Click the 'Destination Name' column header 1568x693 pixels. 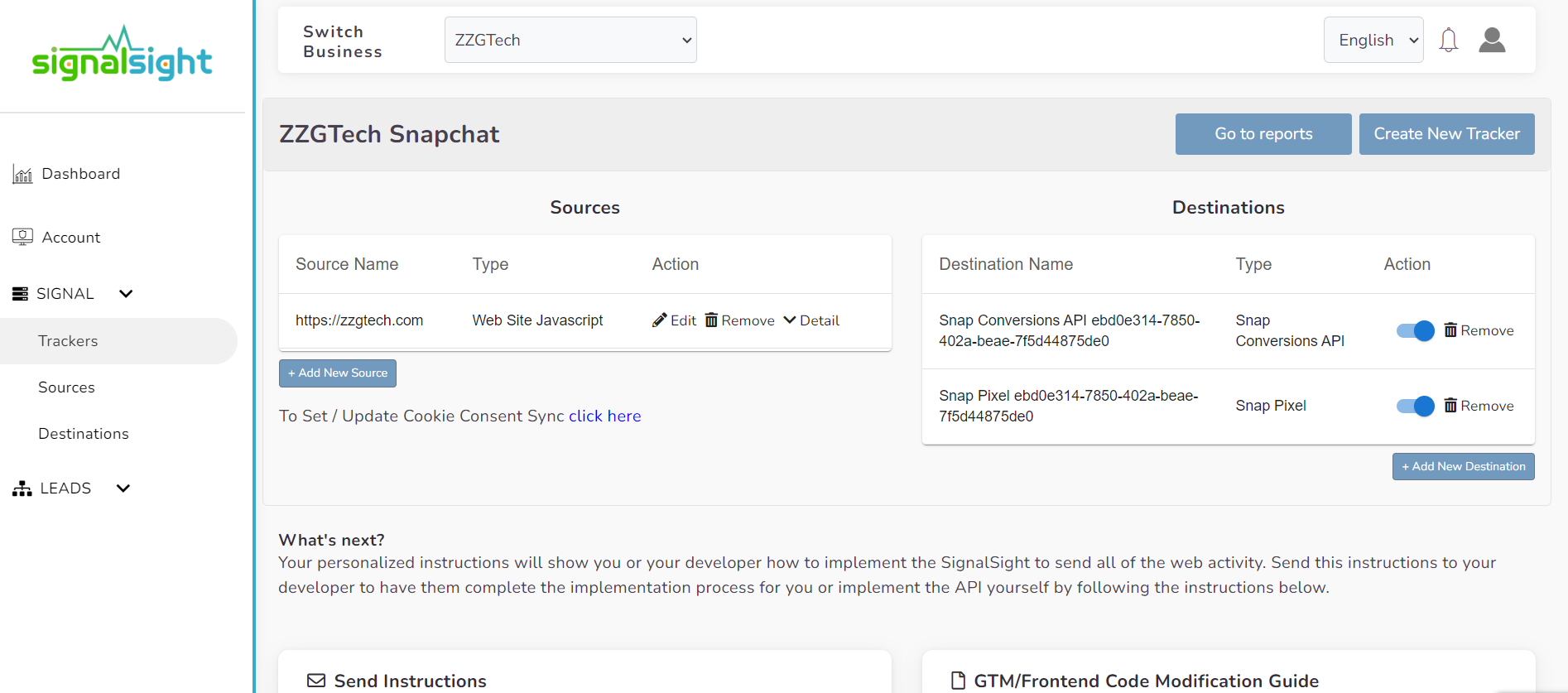(1006, 264)
